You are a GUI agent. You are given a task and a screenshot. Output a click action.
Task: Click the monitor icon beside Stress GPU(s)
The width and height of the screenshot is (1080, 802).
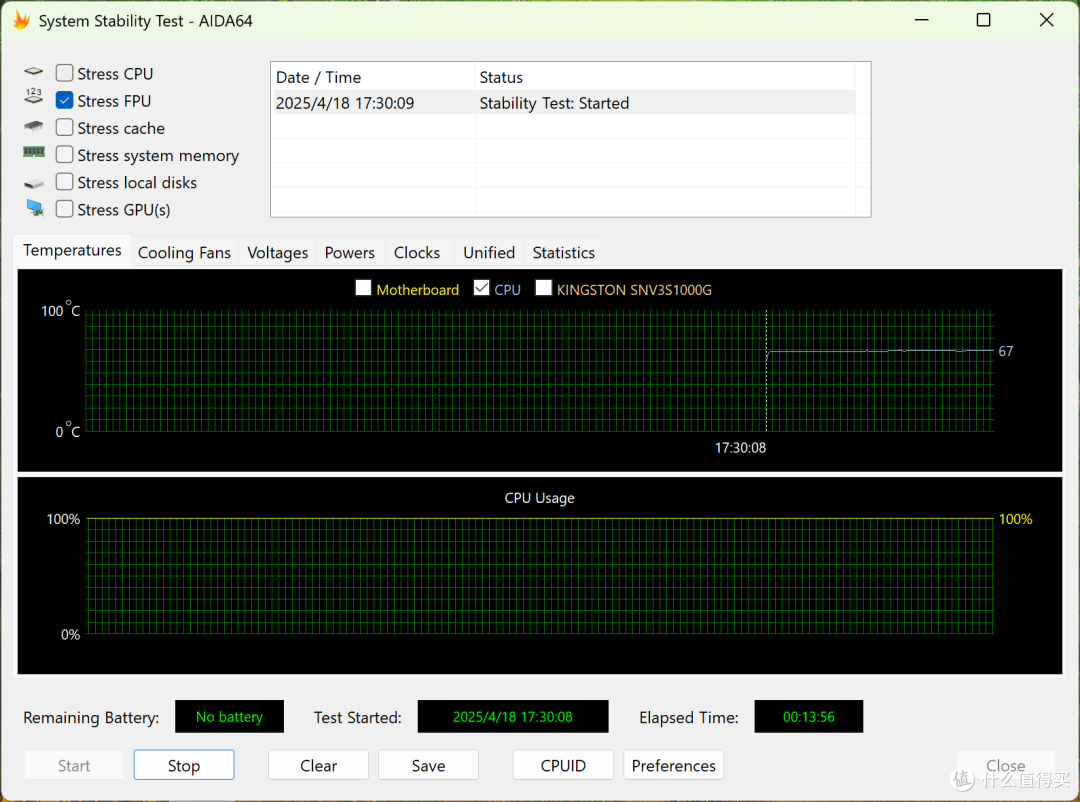coord(34,207)
